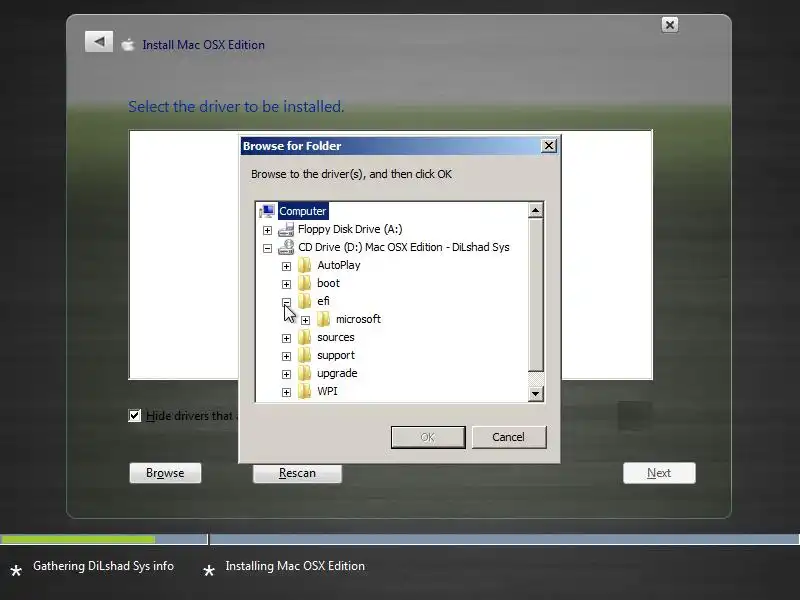Image resolution: width=800 pixels, height=600 pixels.
Task: Click the support folder icon
Action: pos(305,355)
